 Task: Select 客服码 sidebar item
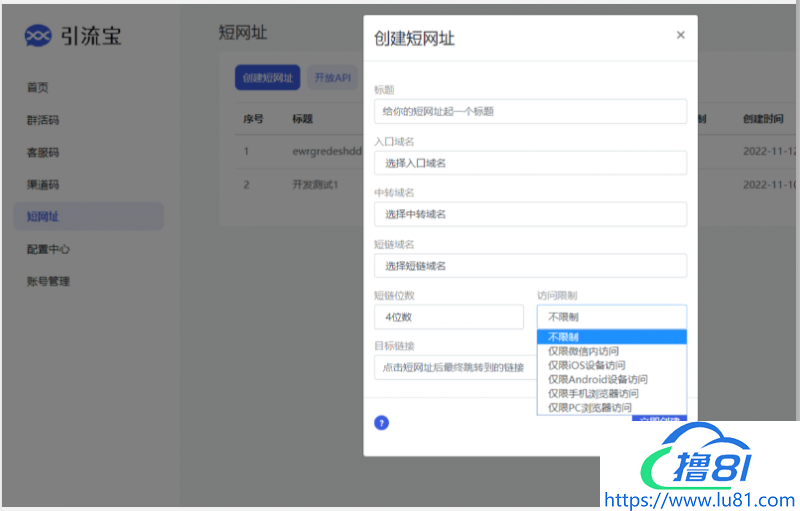click(43, 152)
